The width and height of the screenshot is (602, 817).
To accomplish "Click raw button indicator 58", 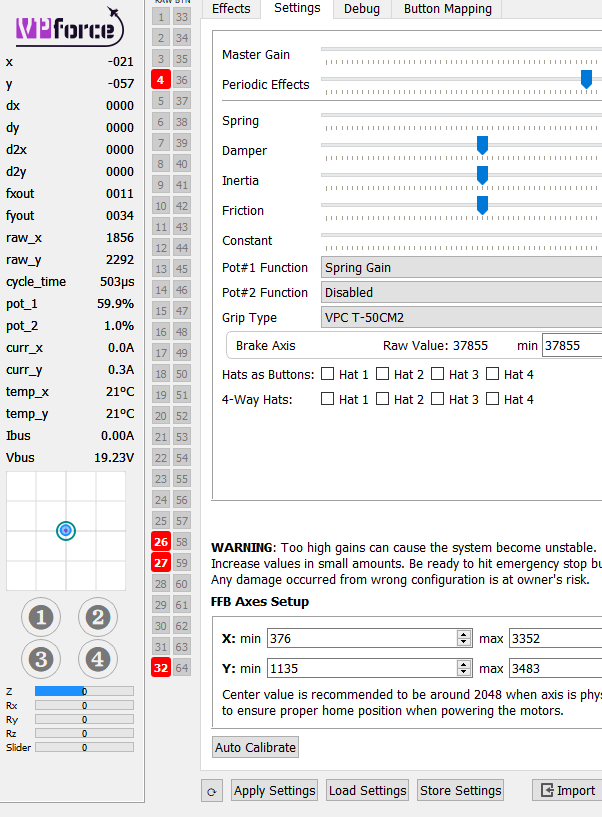I will pyautogui.click(x=182, y=542).
